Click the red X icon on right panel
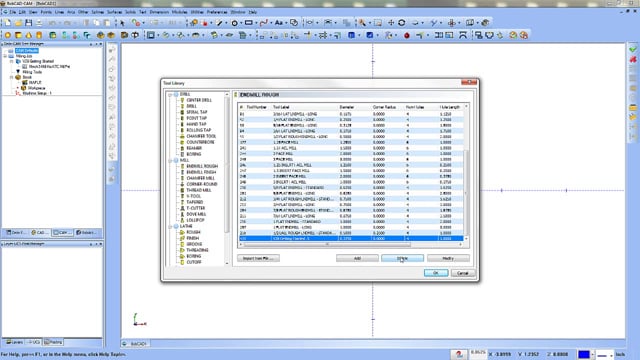Image resolution: width=640 pixels, height=360 pixels. pos(633,60)
